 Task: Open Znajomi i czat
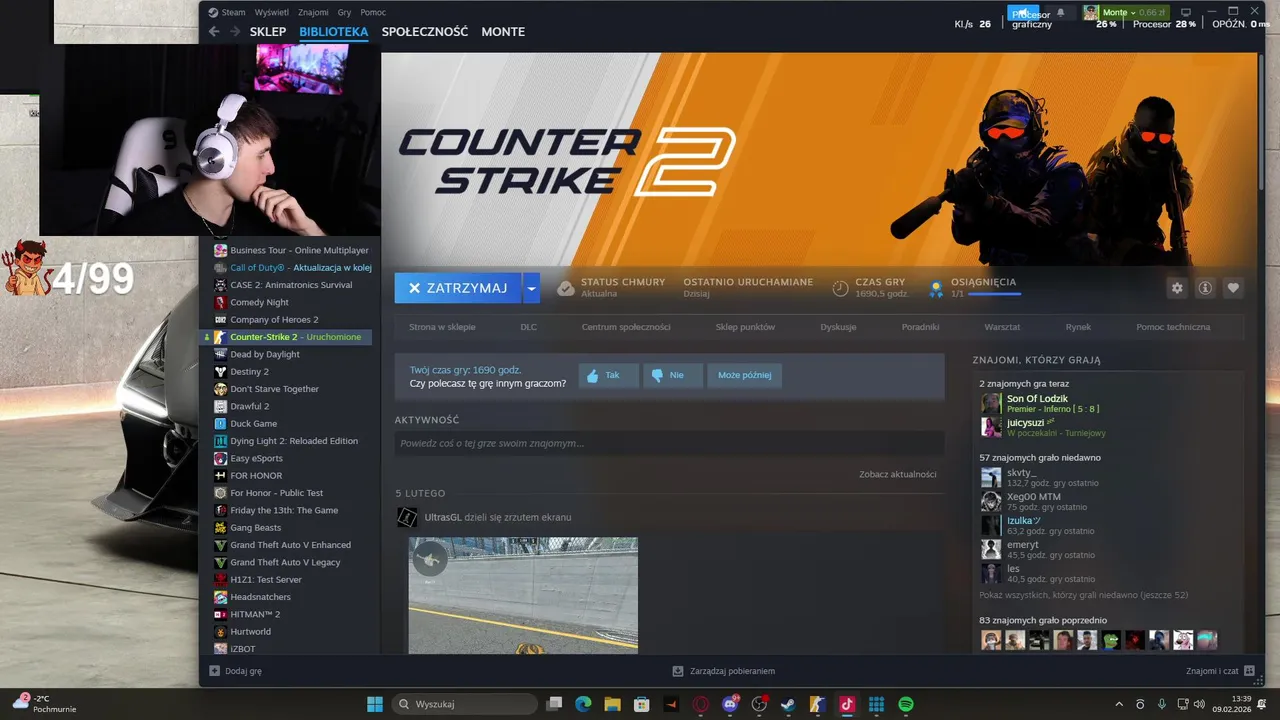[1219, 671]
